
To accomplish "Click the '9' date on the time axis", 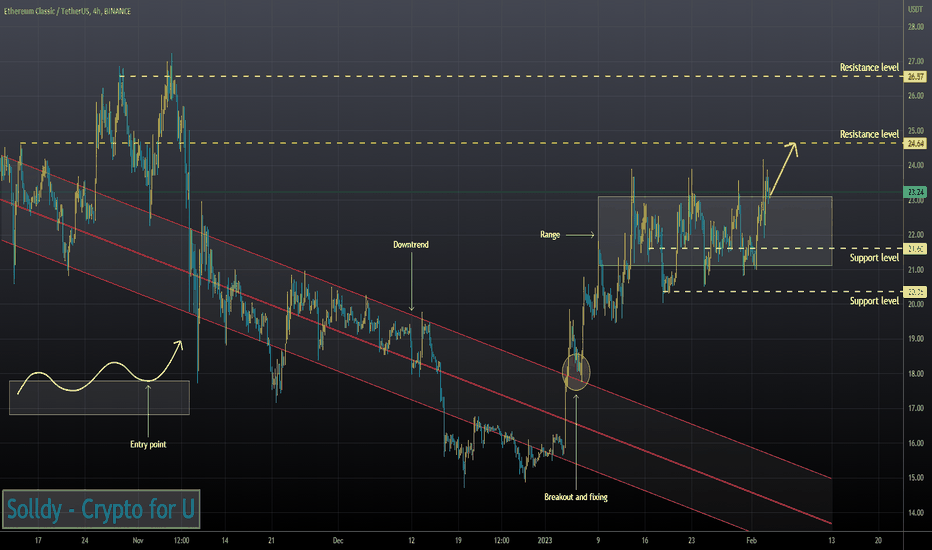I will click(598, 540).
